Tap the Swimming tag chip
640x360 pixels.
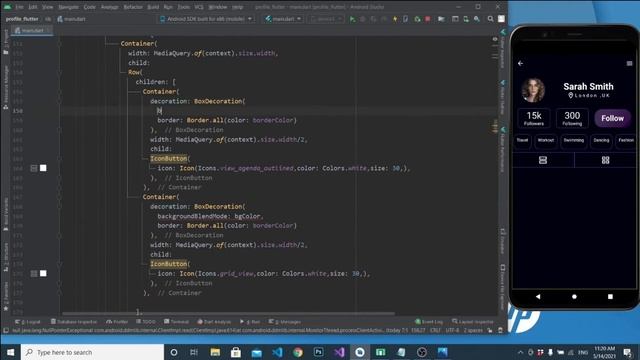573,140
